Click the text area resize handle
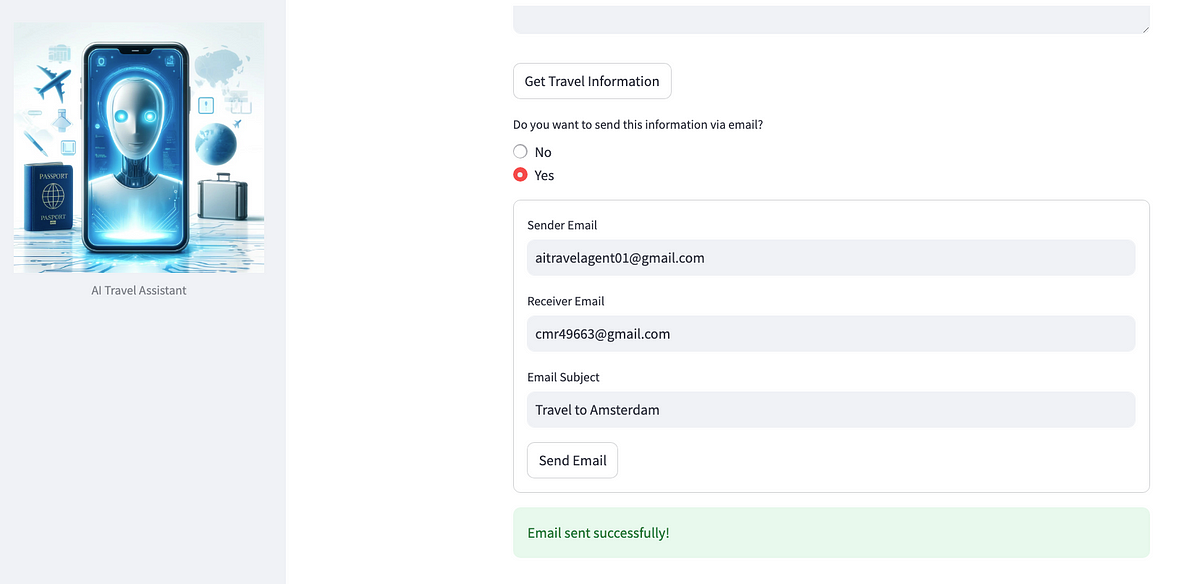The image size is (1200, 584). point(1143,28)
